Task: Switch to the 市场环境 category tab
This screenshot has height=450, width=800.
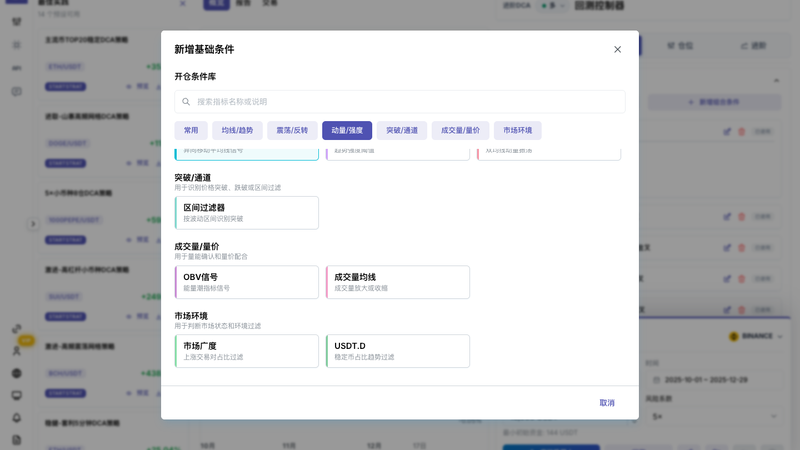Action: click(x=517, y=131)
